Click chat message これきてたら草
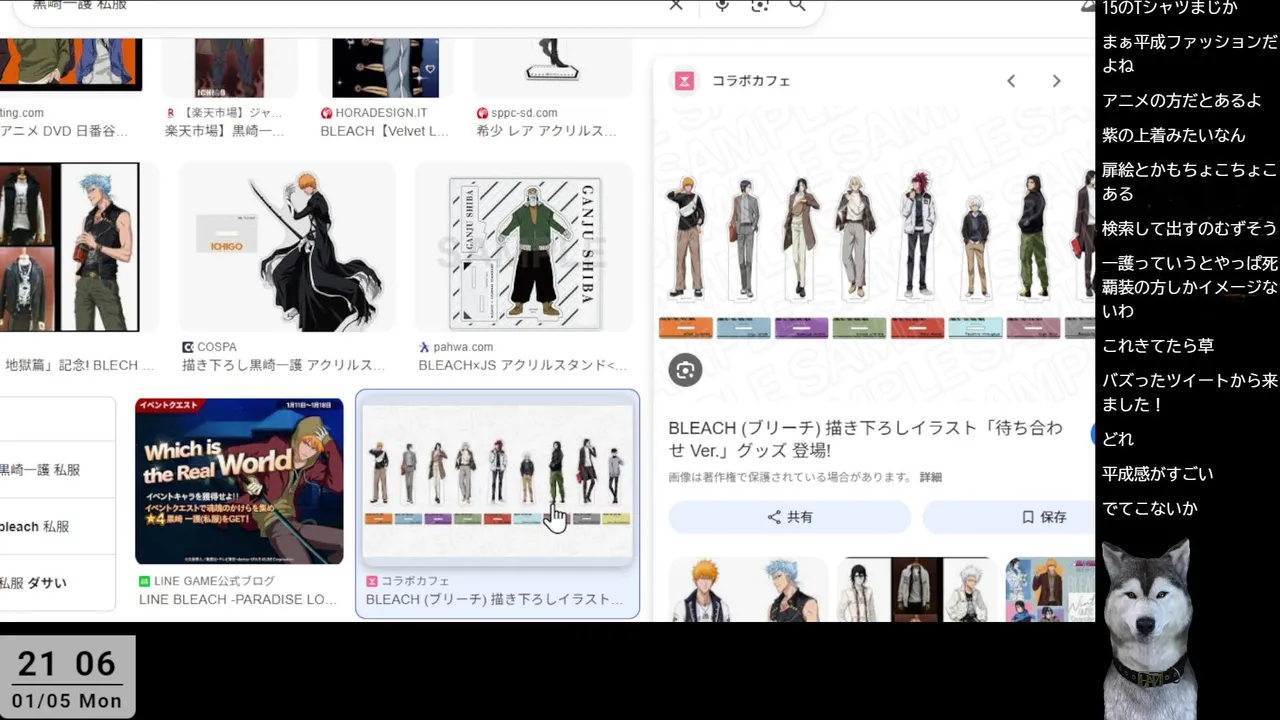Image resolution: width=1280 pixels, height=720 pixels. [1158, 346]
